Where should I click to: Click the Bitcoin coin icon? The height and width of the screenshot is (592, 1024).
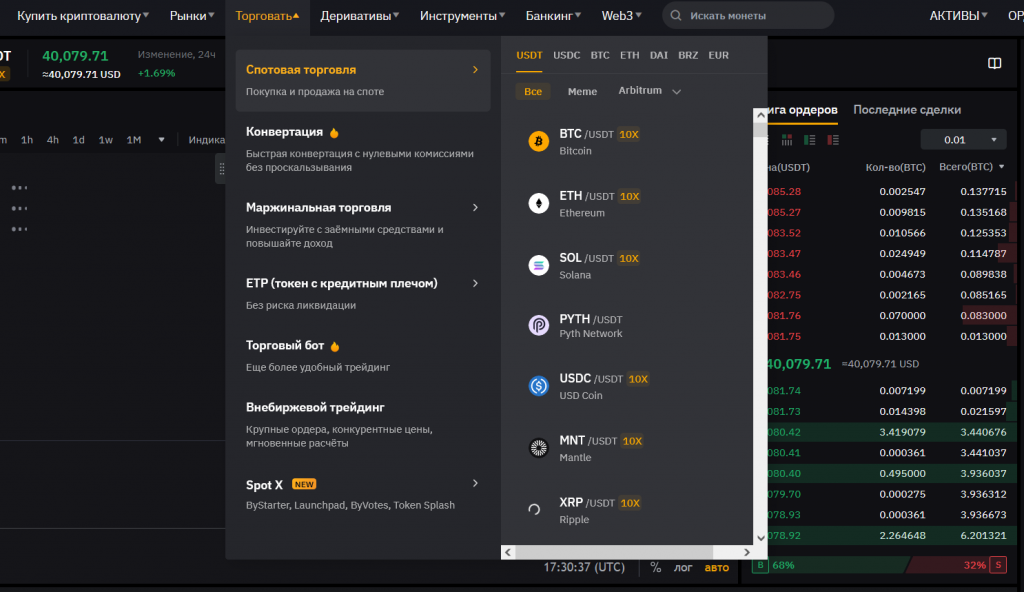point(539,142)
